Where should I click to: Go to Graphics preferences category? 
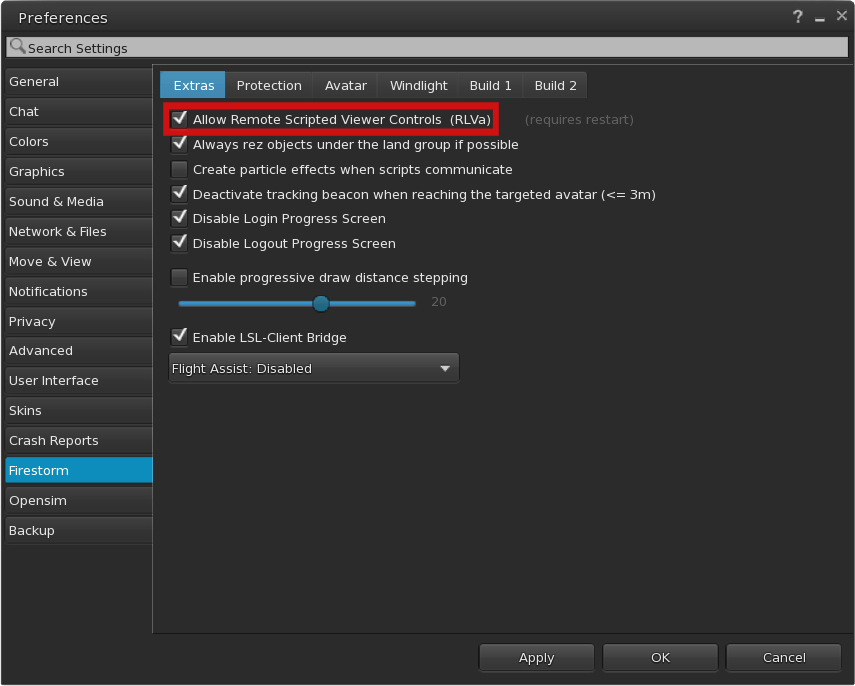78,171
